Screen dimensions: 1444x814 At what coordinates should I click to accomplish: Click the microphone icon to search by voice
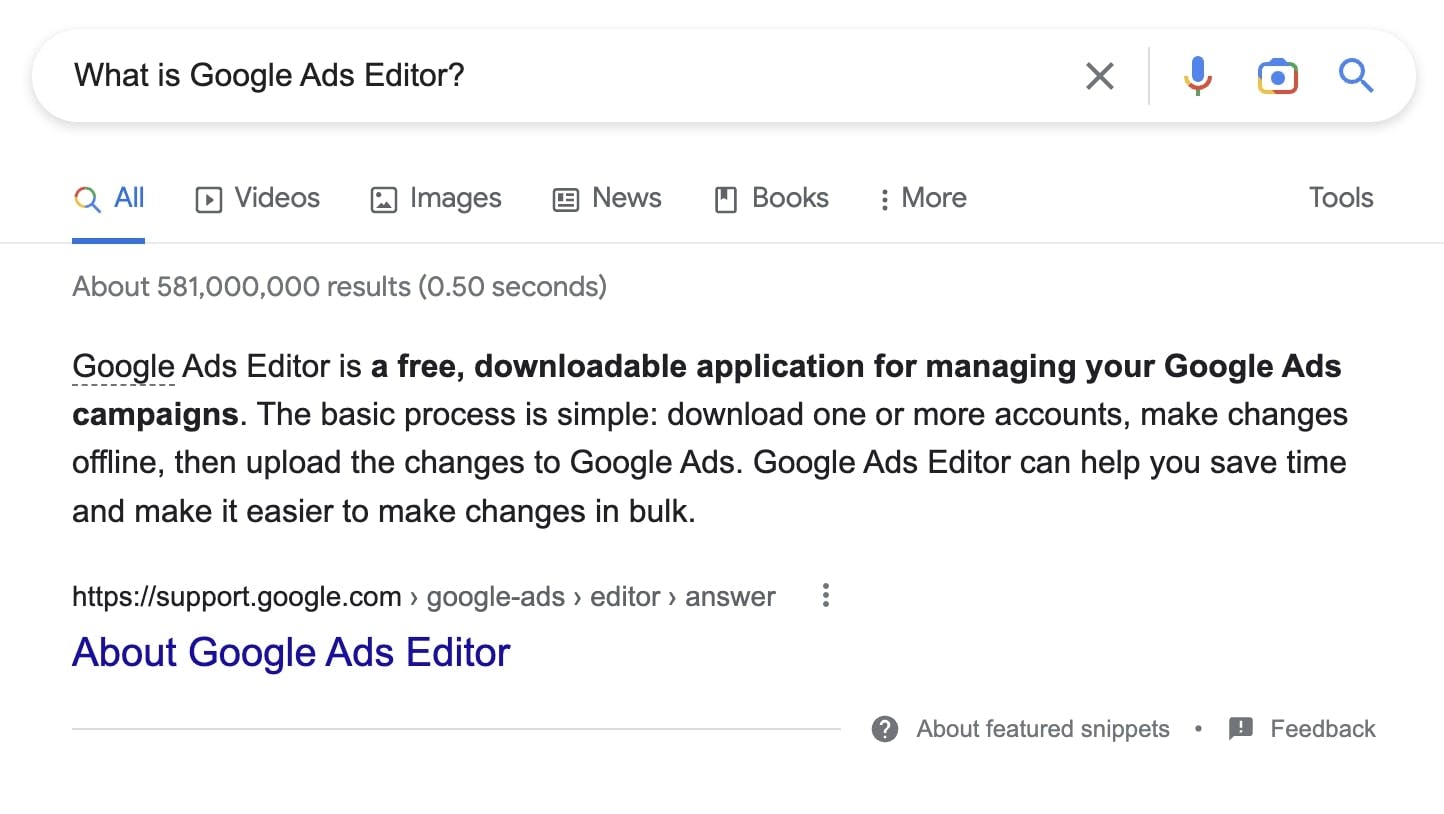tap(1197, 75)
